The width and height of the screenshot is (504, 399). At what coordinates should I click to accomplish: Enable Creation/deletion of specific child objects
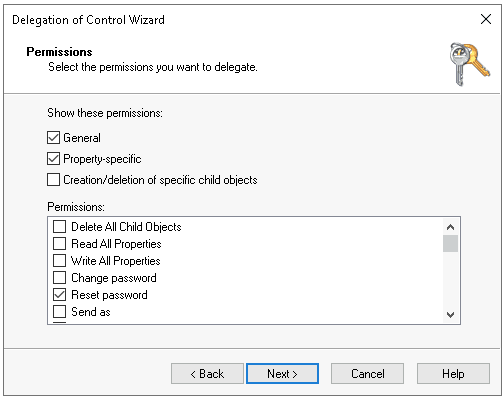coord(53,180)
